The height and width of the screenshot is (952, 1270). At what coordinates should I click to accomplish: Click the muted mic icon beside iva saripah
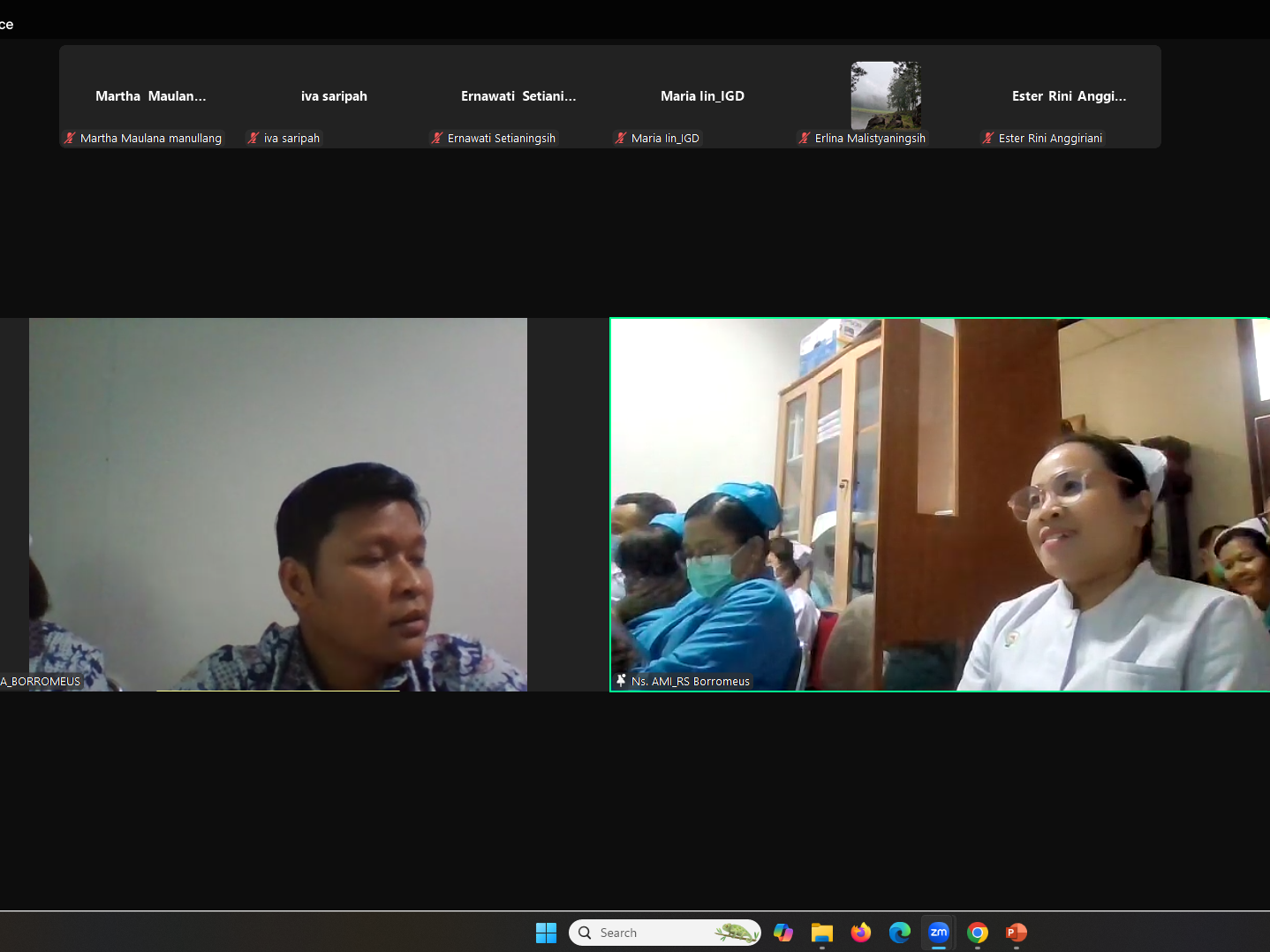point(253,138)
